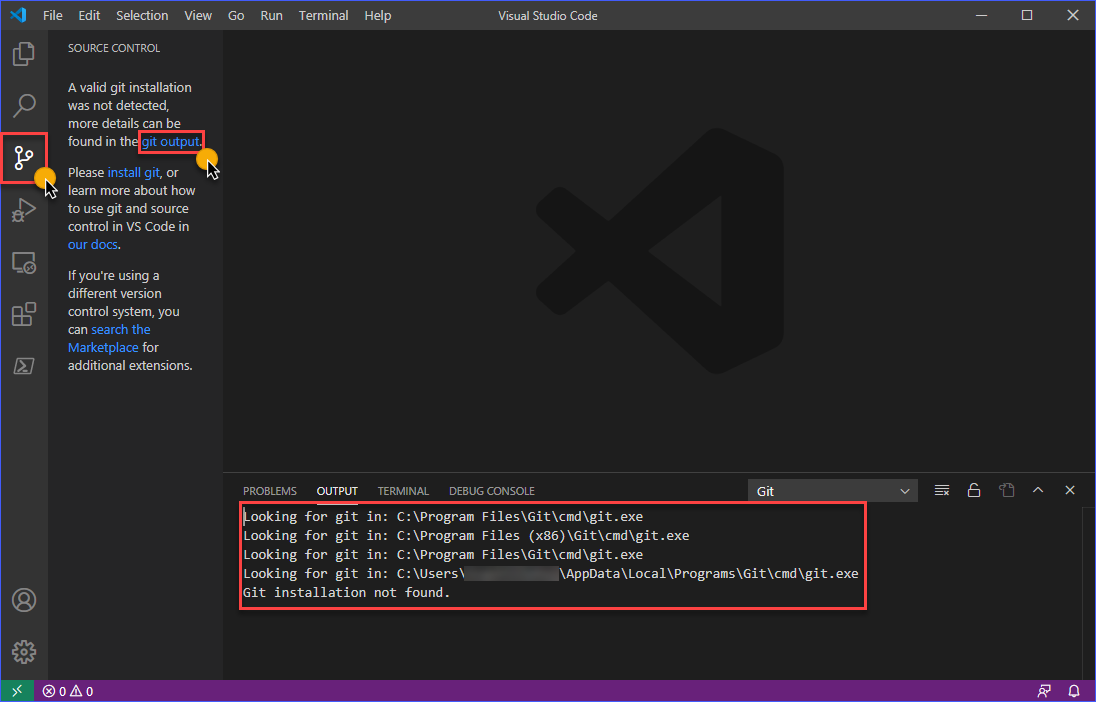Open the Run and Debug view
This screenshot has height=702, width=1096.
[x=24, y=210]
